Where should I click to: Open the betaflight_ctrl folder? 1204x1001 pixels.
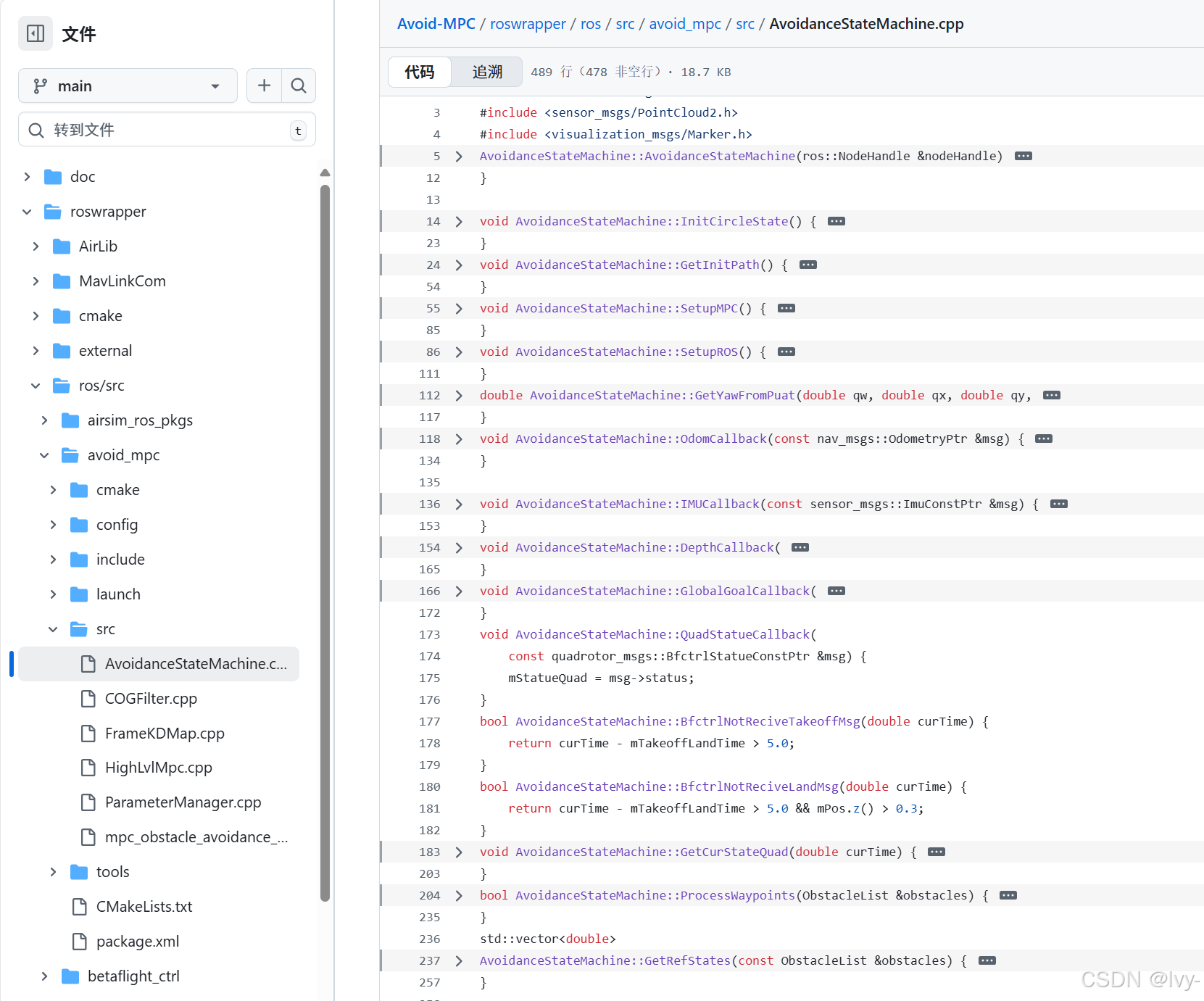coord(133,976)
